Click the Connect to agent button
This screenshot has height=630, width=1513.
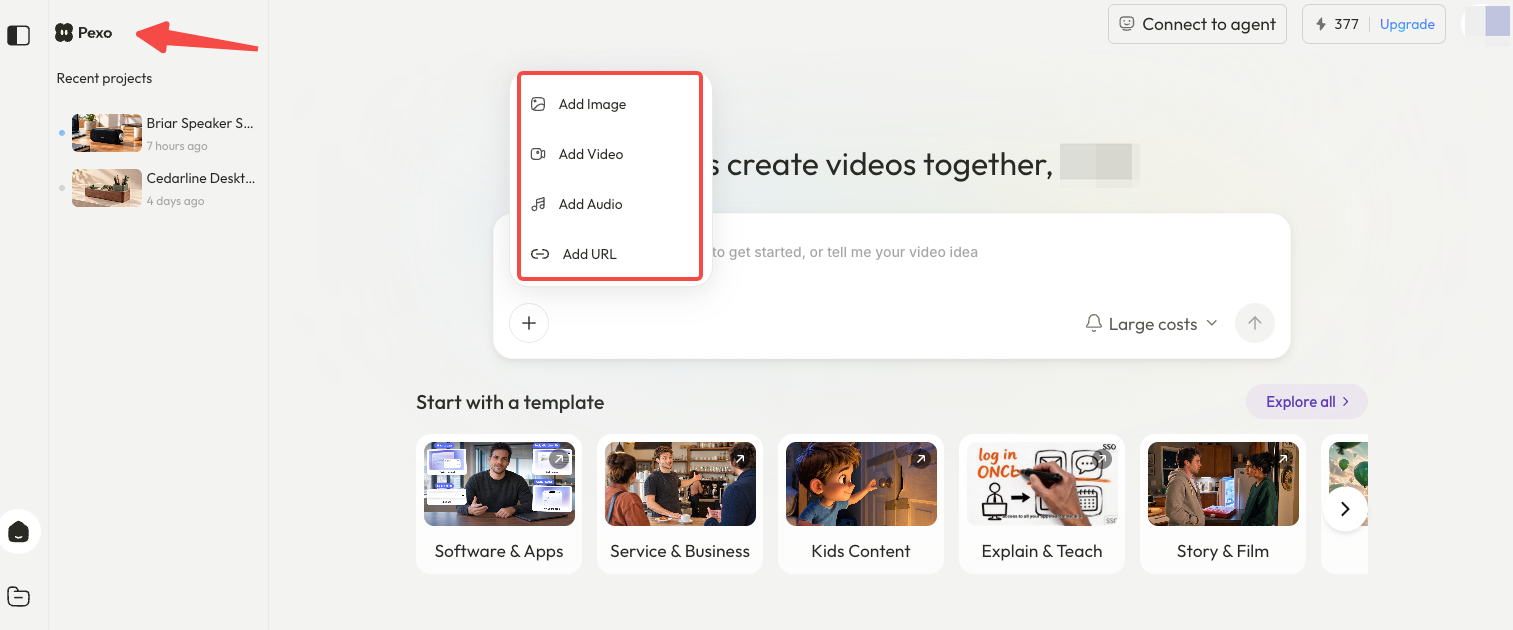click(1197, 24)
